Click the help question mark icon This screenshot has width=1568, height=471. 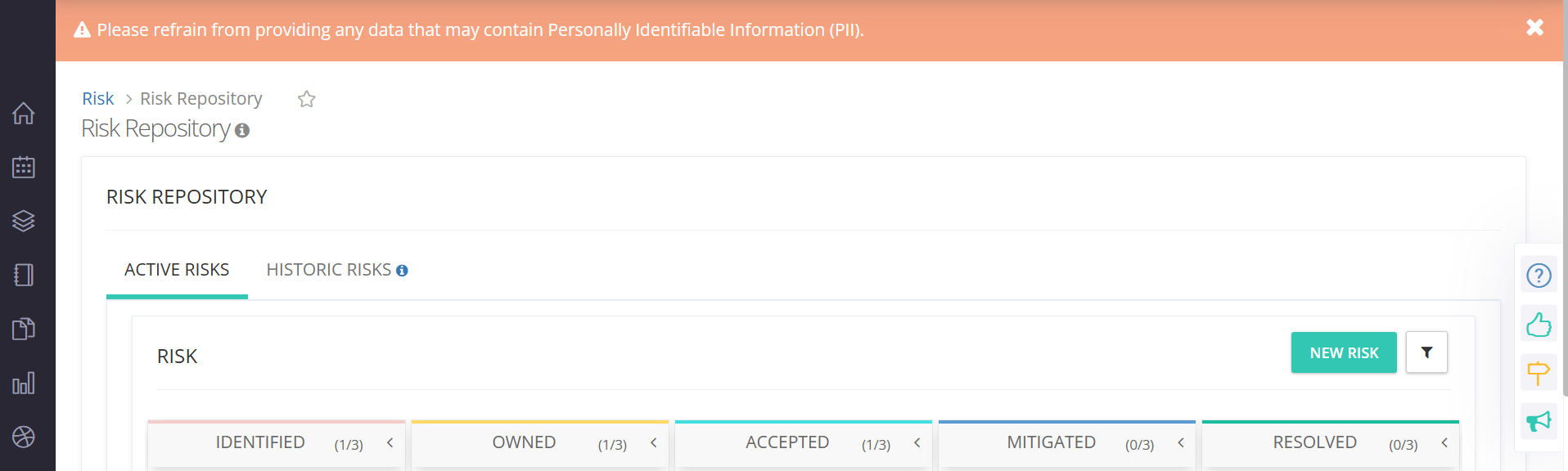pyautogui.click(x=1539, y=276)
